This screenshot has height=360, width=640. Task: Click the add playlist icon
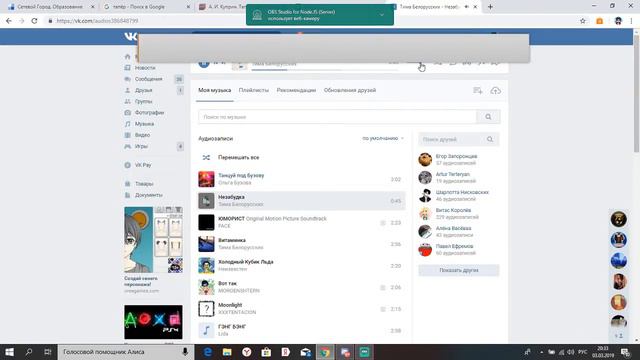tap(478, 91)
